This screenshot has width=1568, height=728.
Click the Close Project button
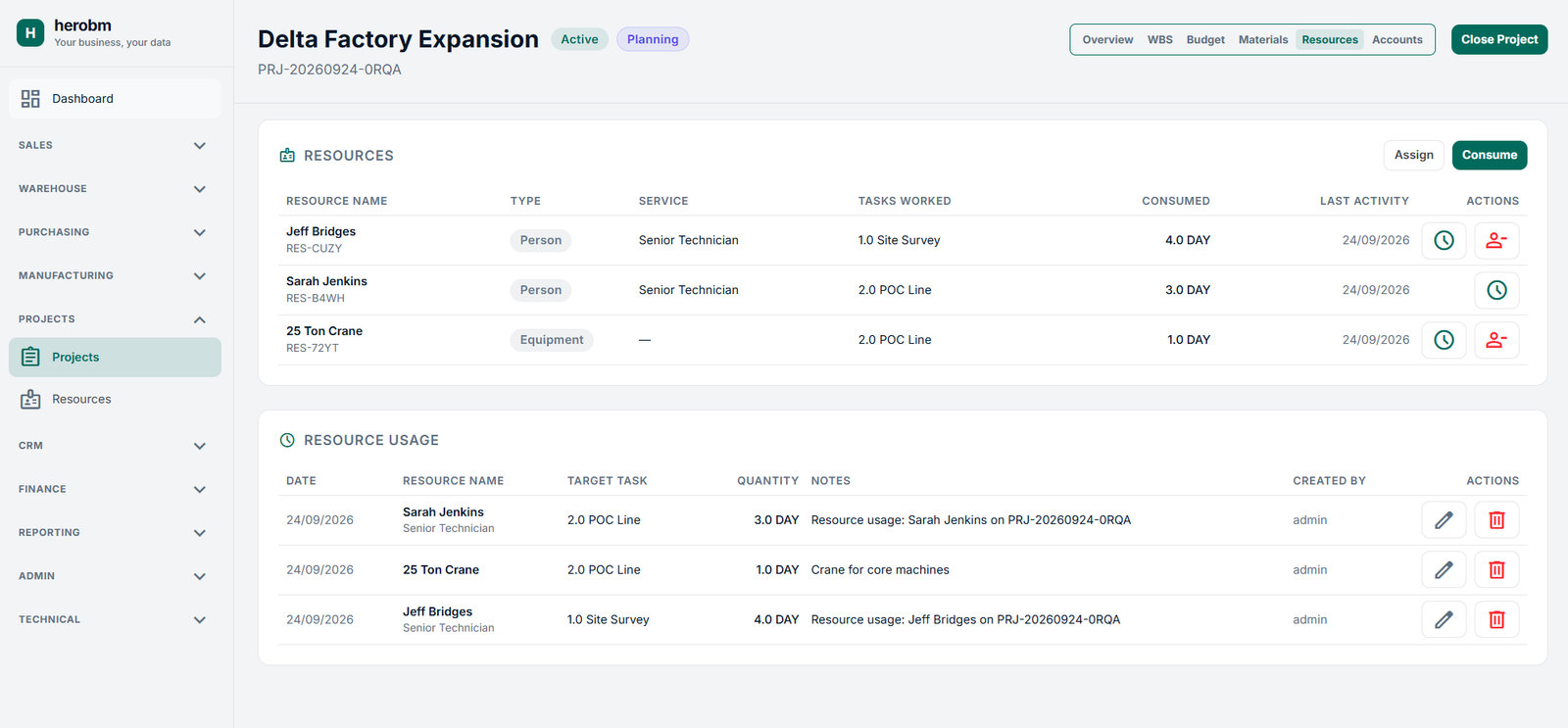(x=1499, y=39)
